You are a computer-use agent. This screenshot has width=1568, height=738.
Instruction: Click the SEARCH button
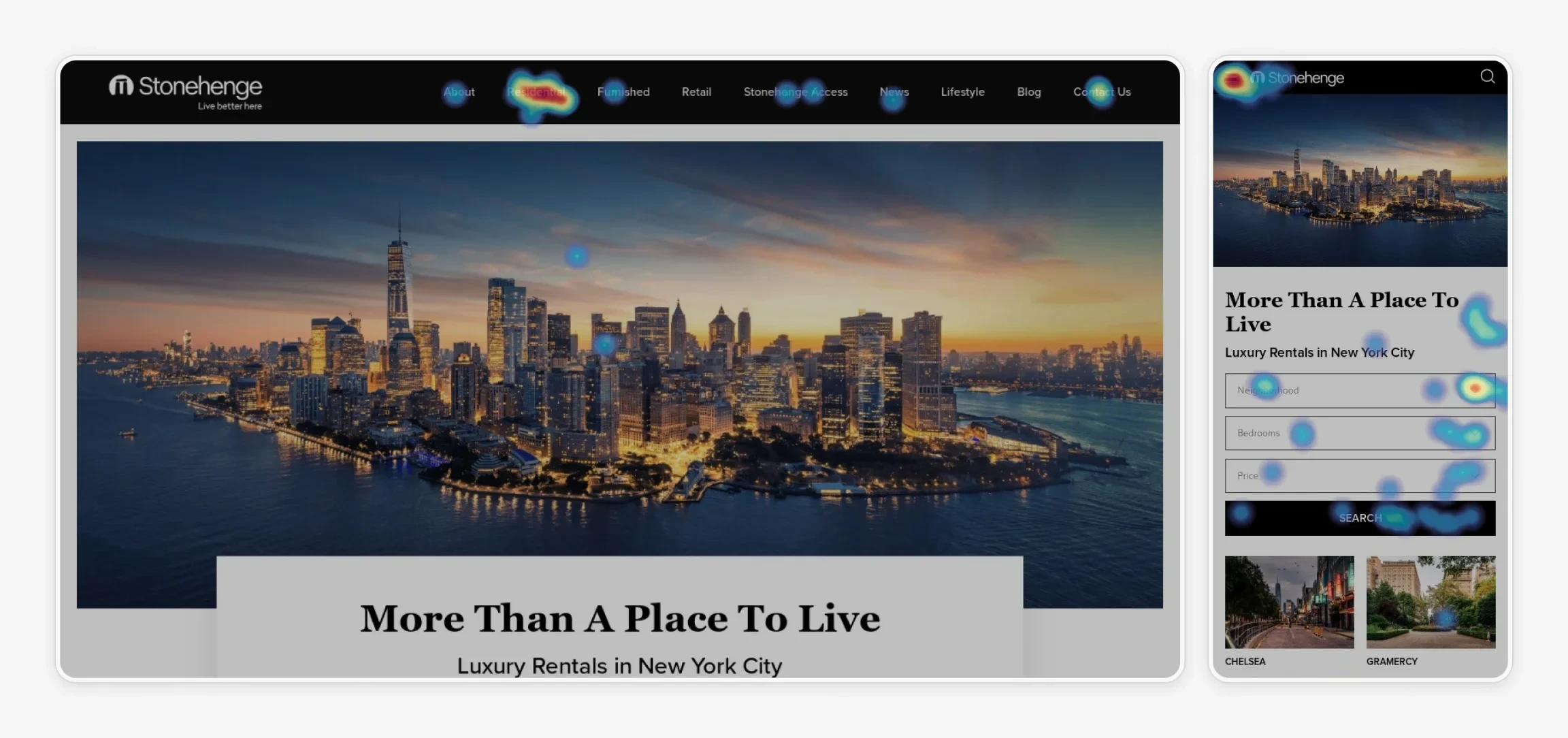(x=1360, y=517)
